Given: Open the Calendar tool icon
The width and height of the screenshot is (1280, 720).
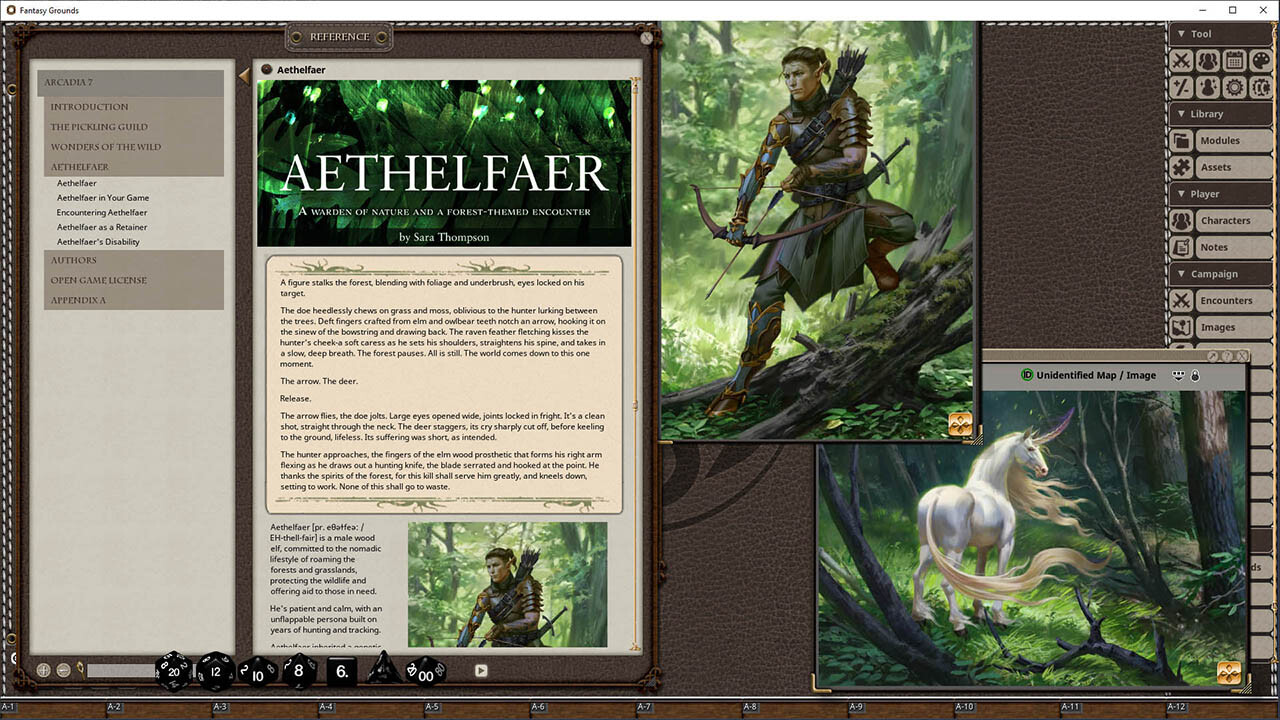Looking at the screenshot, I should (1233, 60).
